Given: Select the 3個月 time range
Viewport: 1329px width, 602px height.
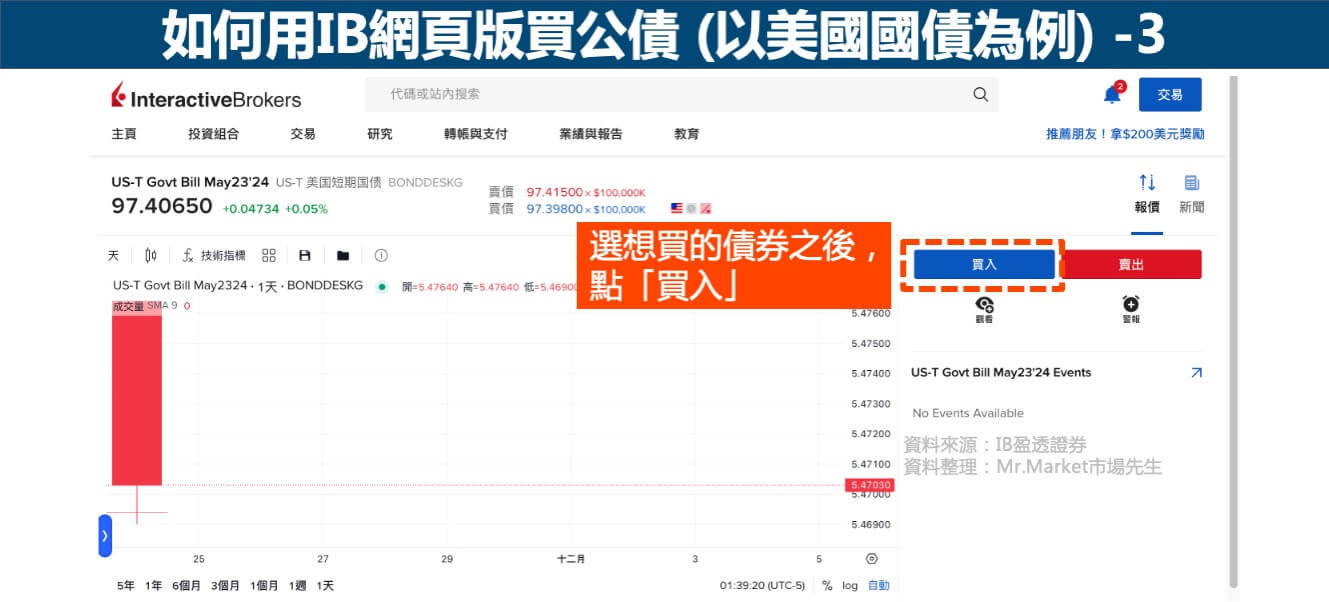Looking at the screenshot, I should click(225, 585).
